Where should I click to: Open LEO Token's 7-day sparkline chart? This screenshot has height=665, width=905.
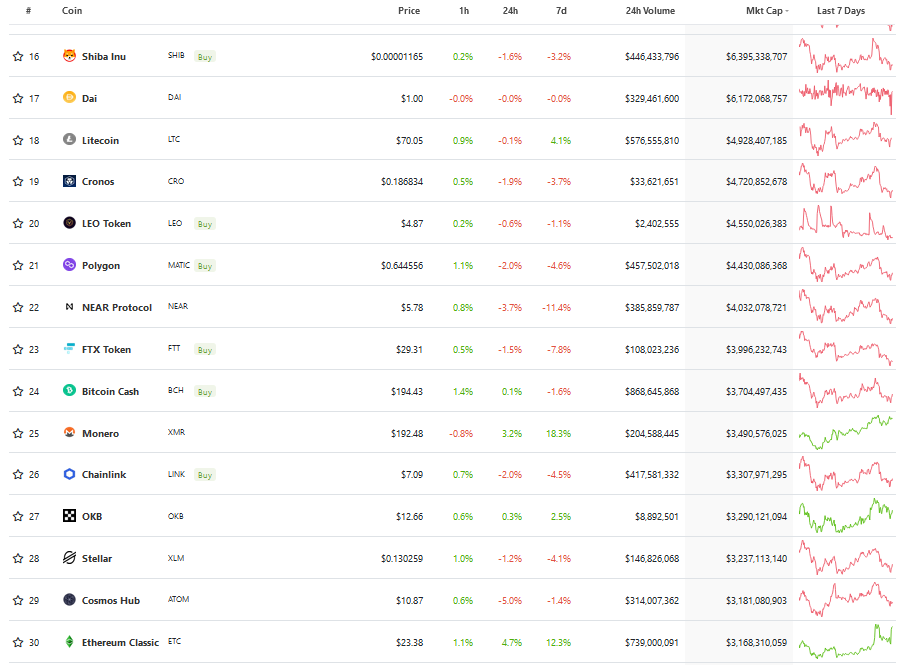[x=846, y=223]
